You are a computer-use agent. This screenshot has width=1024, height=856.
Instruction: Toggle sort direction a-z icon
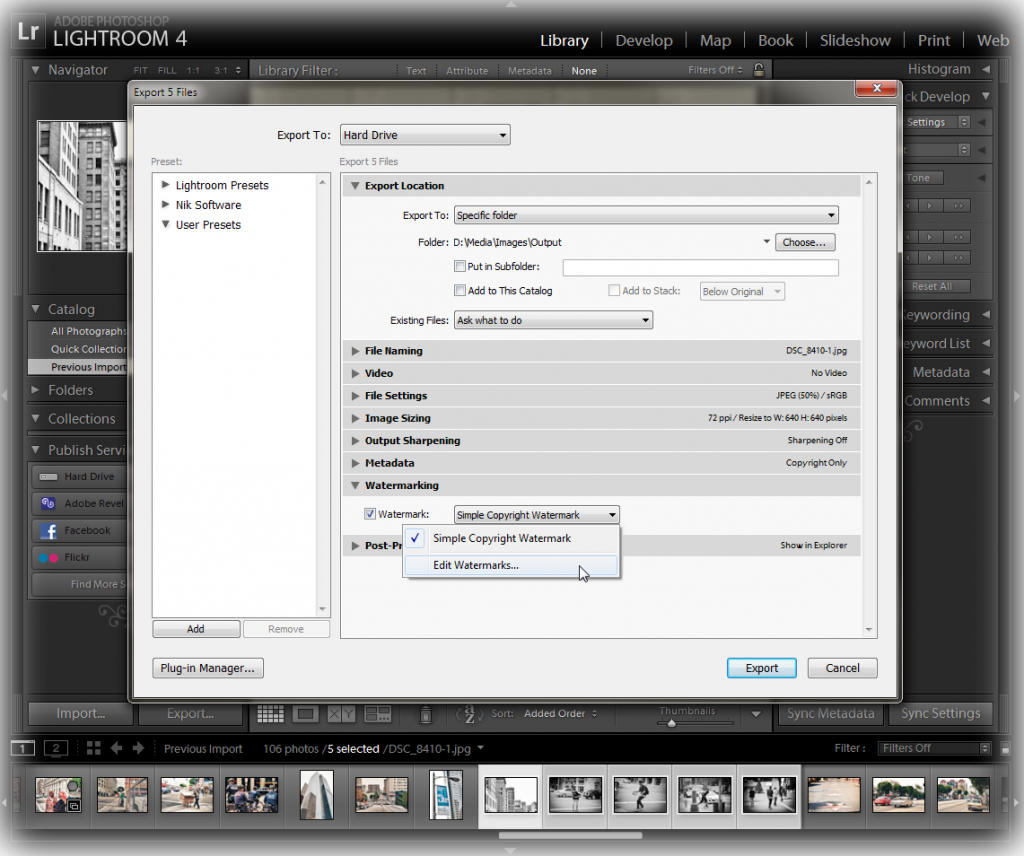(x=470, y=714)
